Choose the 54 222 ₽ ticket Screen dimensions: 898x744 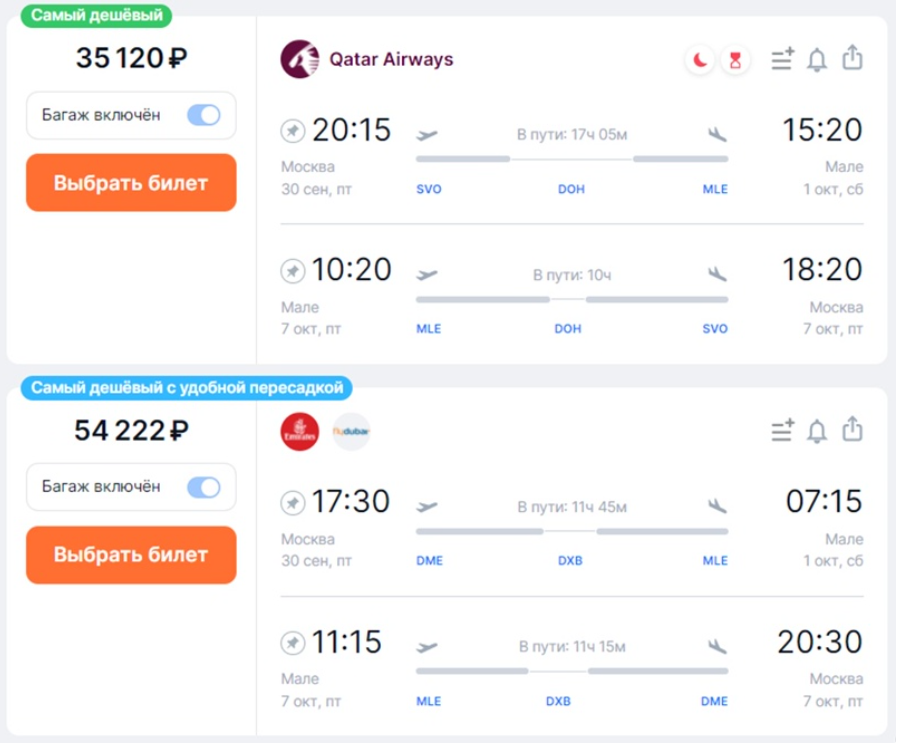click(x=131, y=554)
